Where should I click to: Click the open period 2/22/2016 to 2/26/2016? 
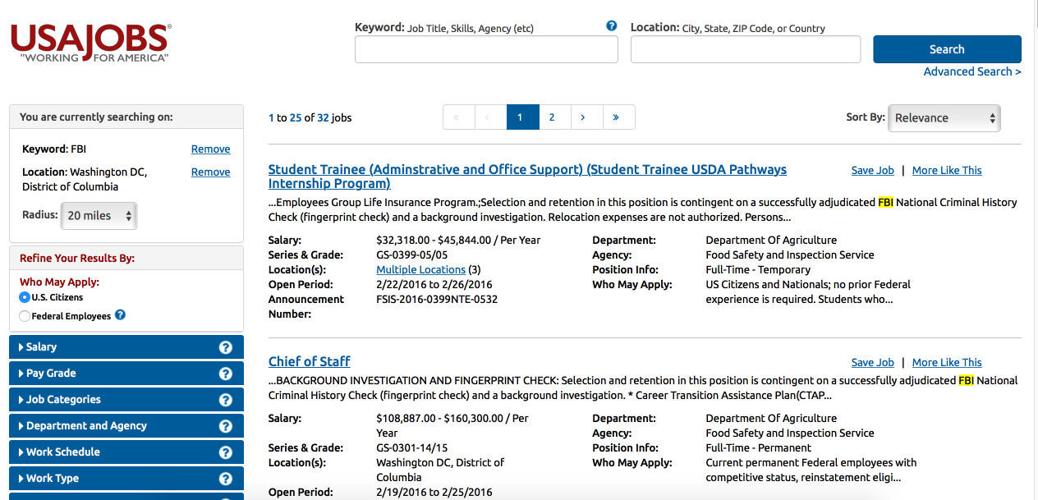click(434, 285)
